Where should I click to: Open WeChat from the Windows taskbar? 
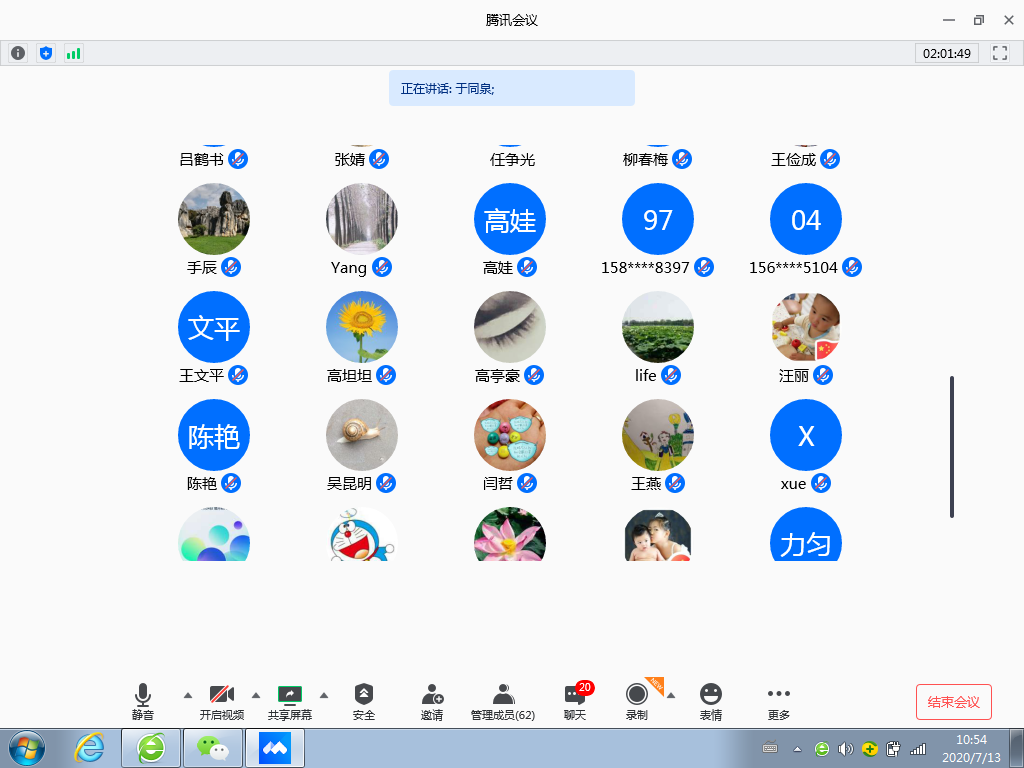point(212,747)
